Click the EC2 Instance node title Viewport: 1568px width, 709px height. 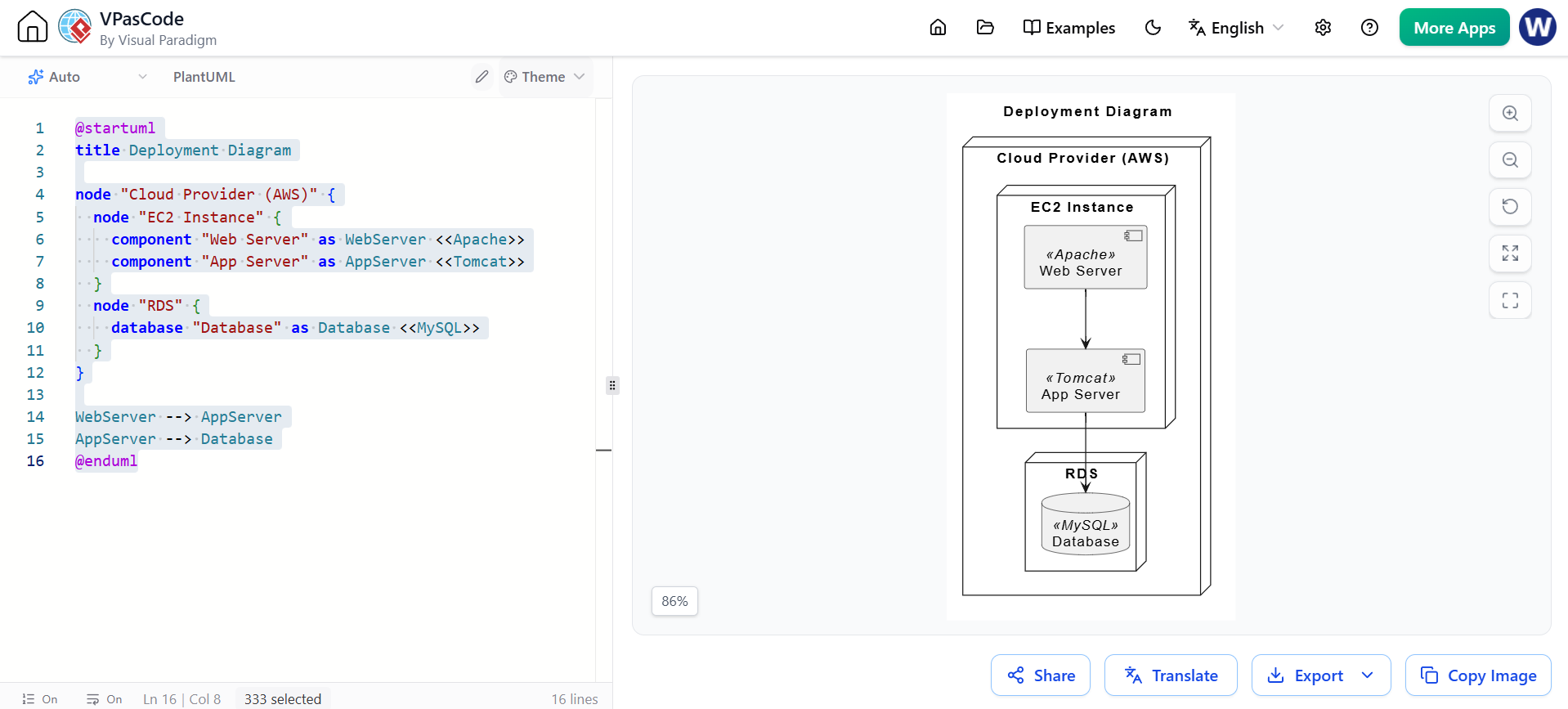[1082, 207]
